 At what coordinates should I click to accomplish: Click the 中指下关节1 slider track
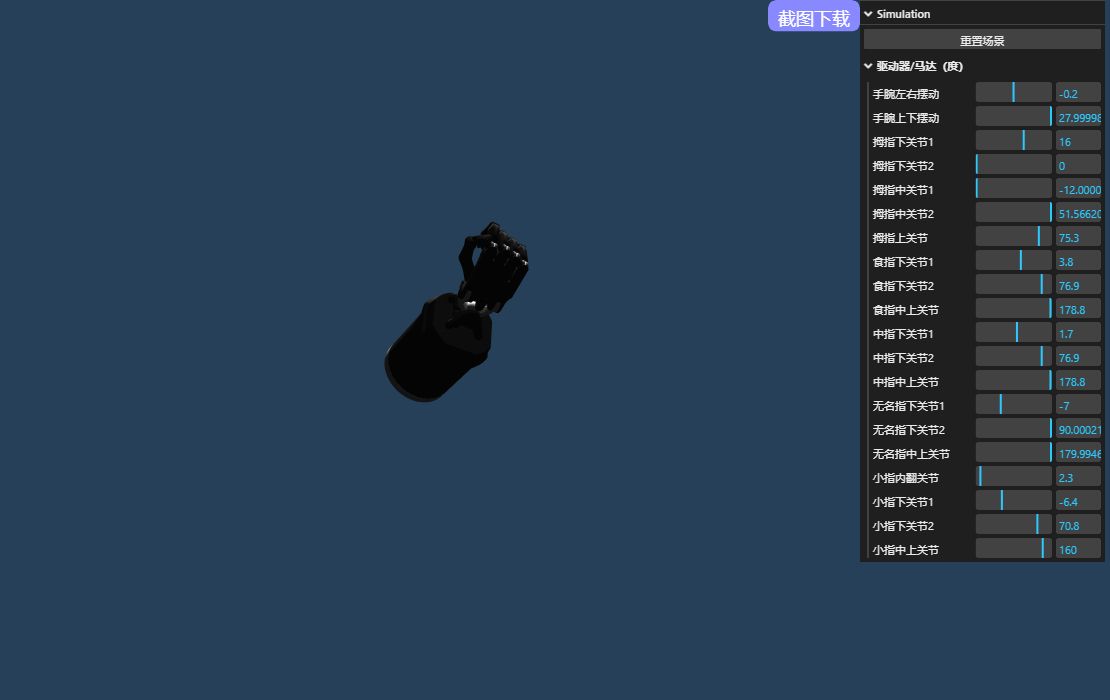(1013, 333)
